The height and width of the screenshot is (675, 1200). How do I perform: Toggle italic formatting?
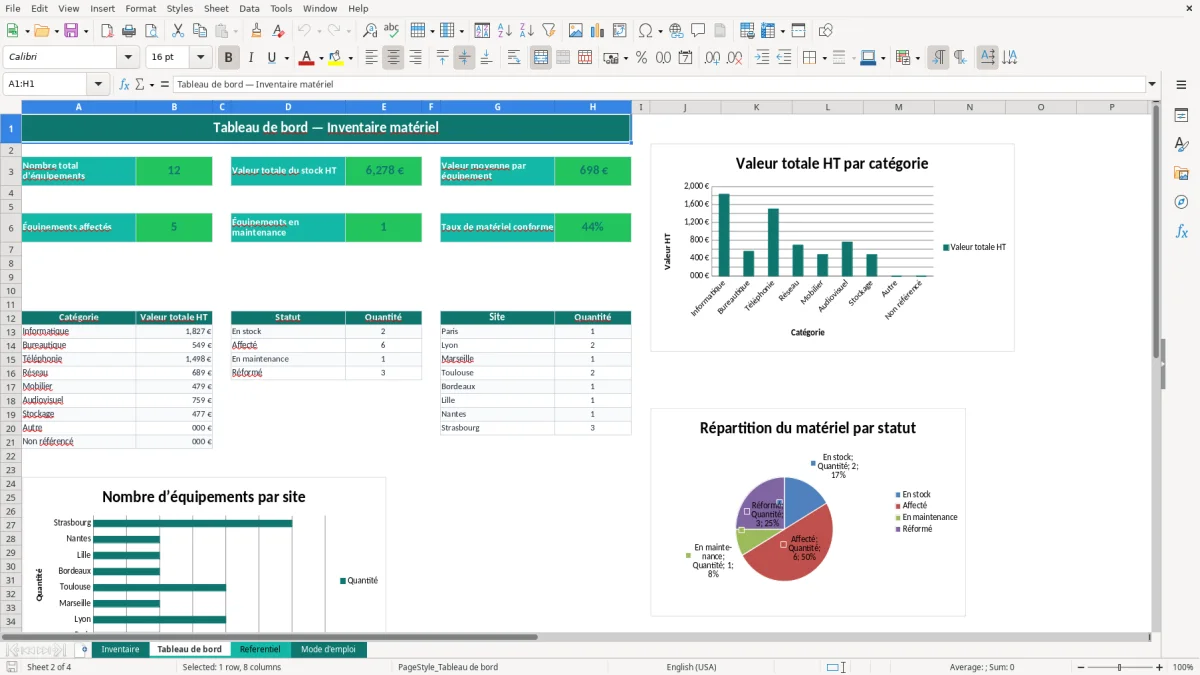(251, 58)
